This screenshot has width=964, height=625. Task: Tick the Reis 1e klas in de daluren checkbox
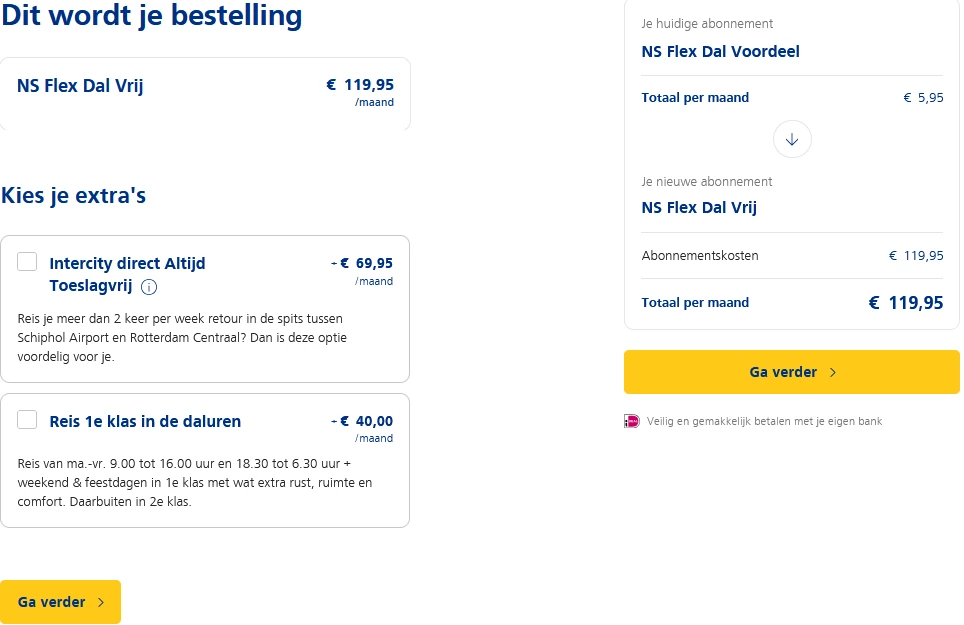point(28,420)
